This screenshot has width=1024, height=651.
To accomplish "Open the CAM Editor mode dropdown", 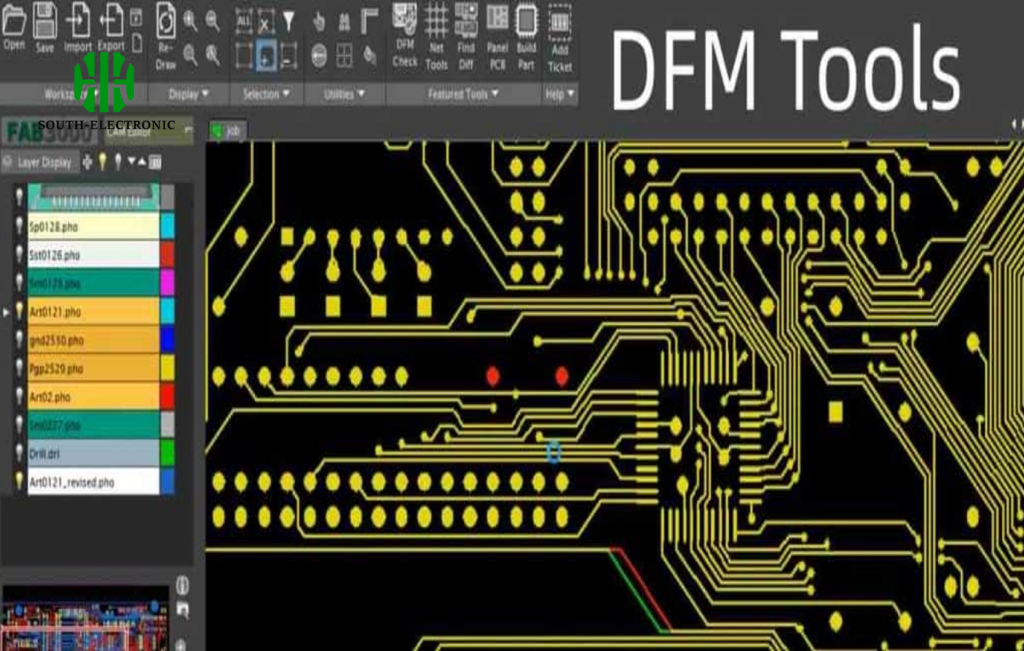I will click(x=149, y=131).
